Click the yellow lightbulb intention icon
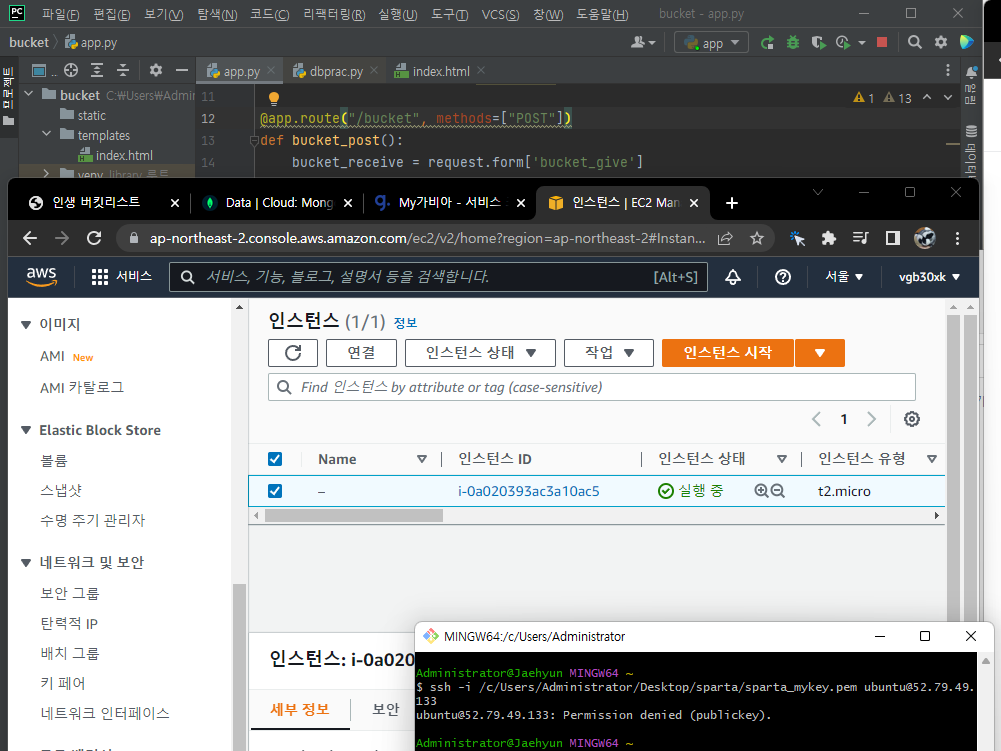 [x=274, y=98]
